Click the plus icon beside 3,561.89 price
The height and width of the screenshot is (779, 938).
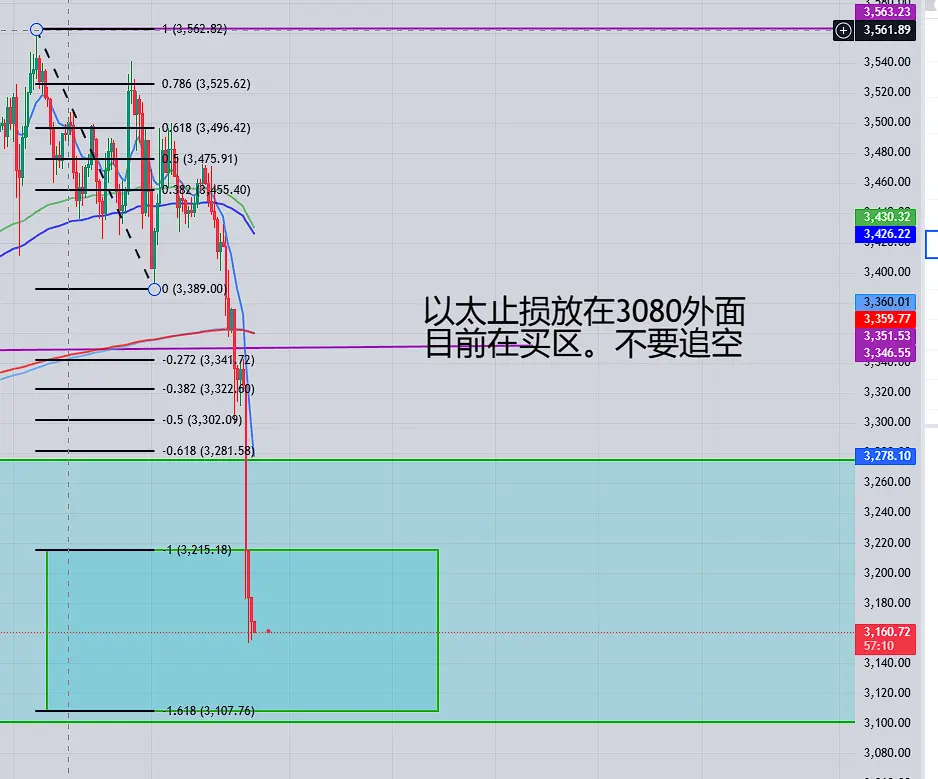click(x=843, y=30)
